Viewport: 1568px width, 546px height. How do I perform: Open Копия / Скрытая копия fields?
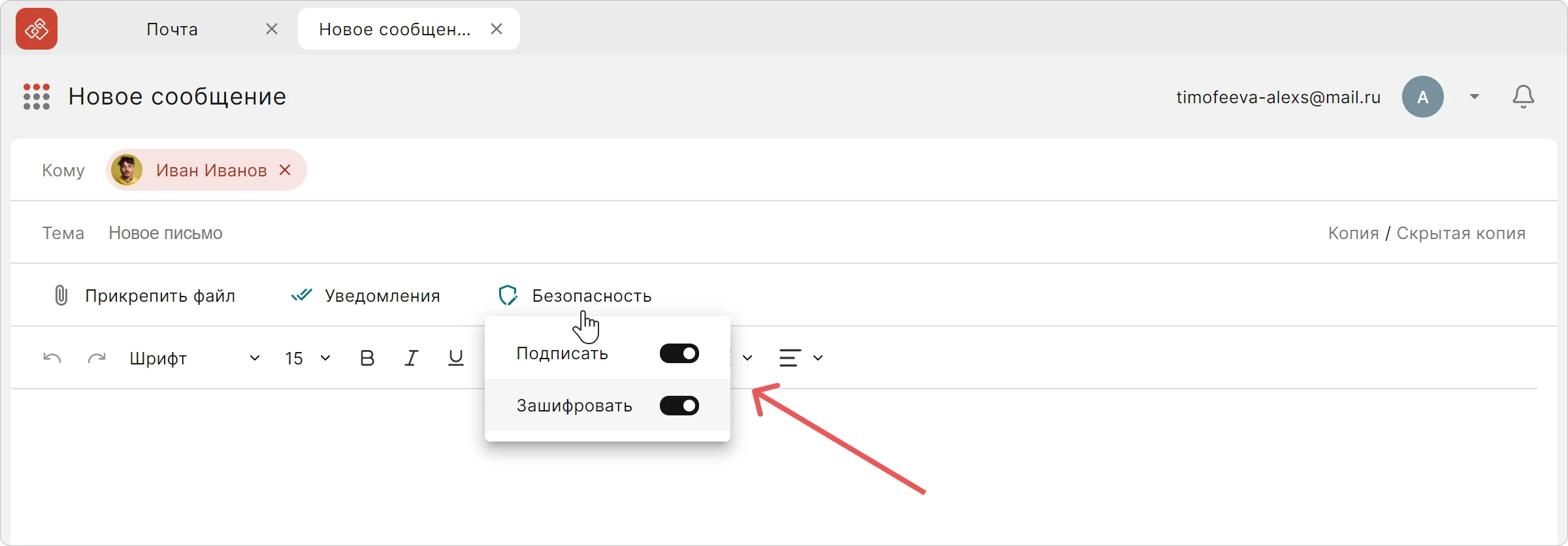1427,233
